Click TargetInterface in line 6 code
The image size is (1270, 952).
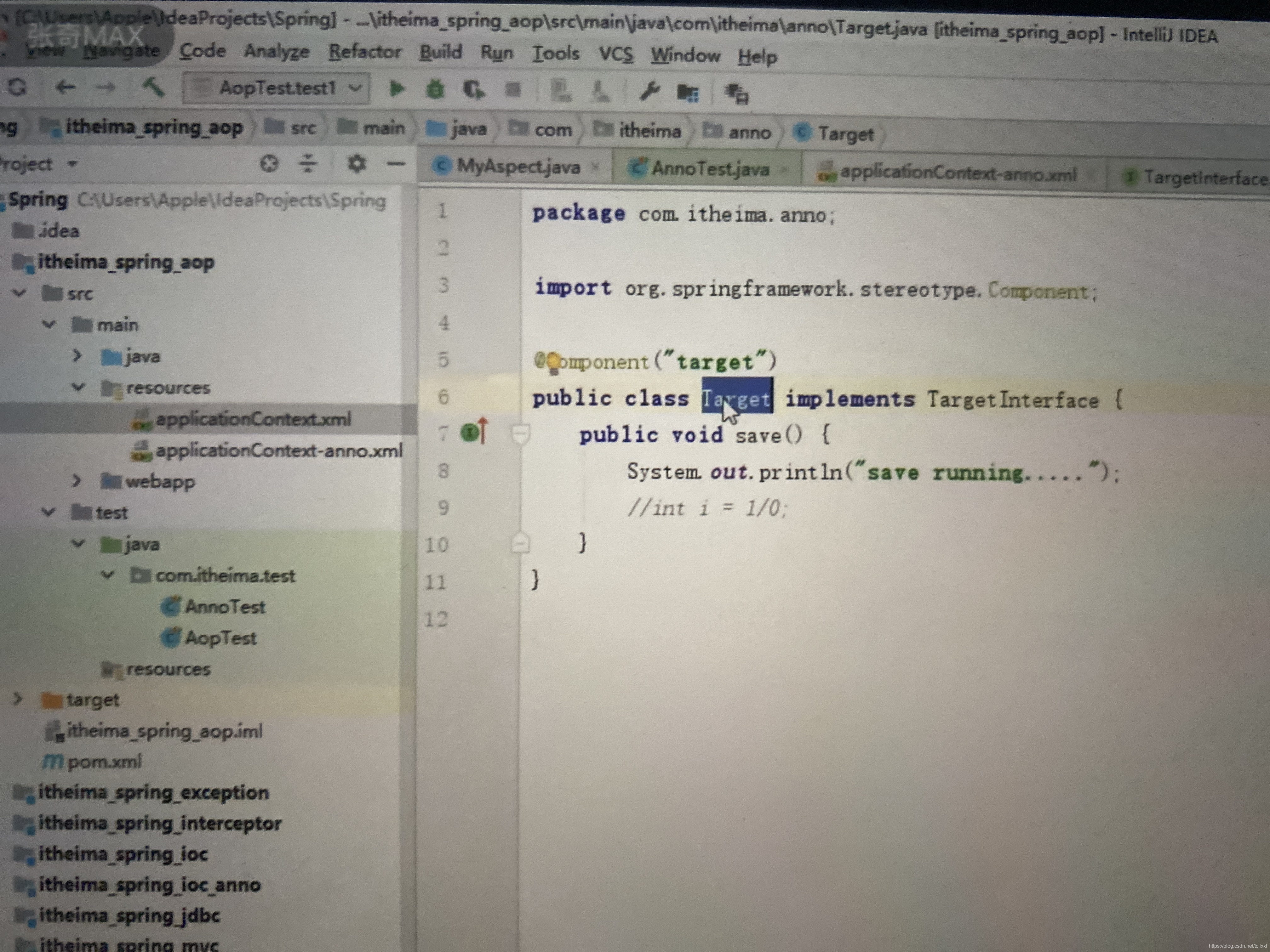(x=1013, y=400)
